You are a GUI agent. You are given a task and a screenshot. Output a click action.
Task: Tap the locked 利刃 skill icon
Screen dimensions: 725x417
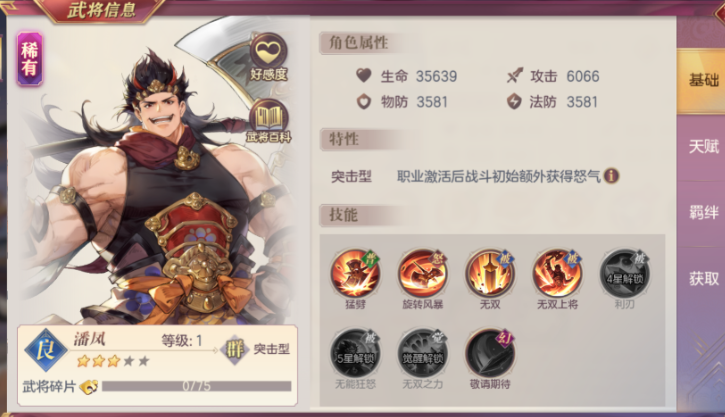click(x=625, y=274)
